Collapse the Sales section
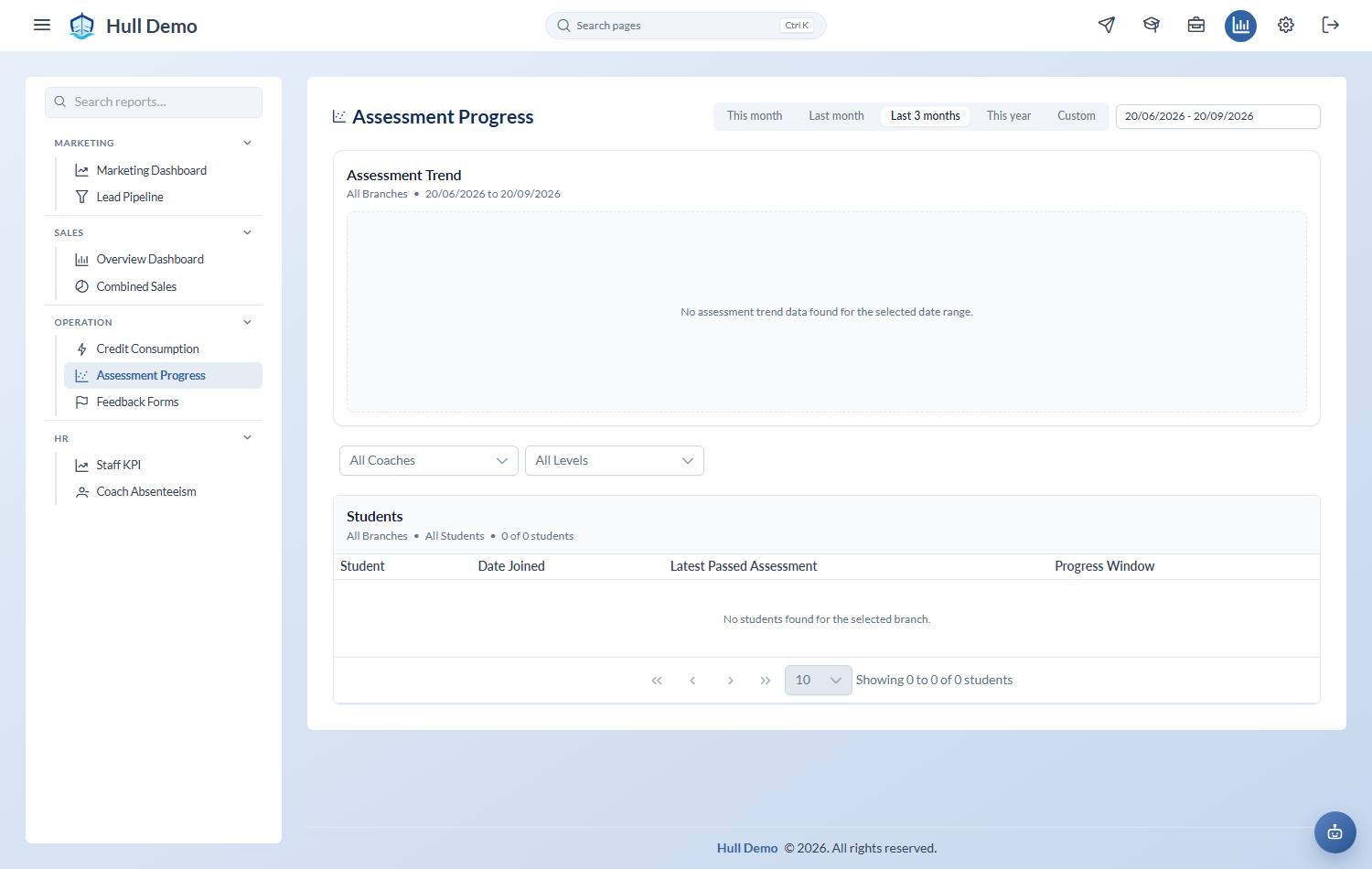Image resolution: width=1372 pixels, height=869 pixels. (247, 232)
